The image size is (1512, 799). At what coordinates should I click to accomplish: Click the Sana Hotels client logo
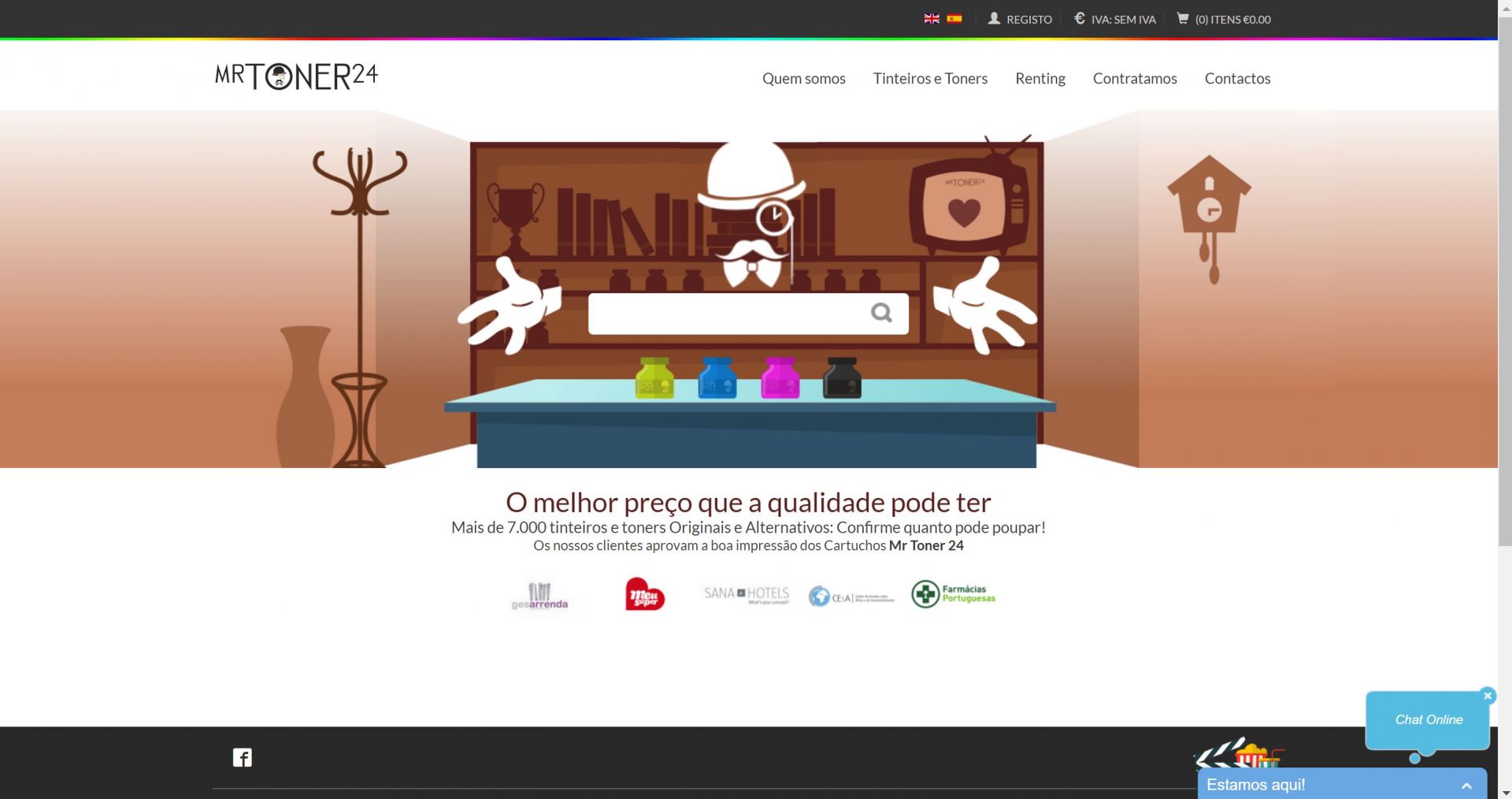747,594
